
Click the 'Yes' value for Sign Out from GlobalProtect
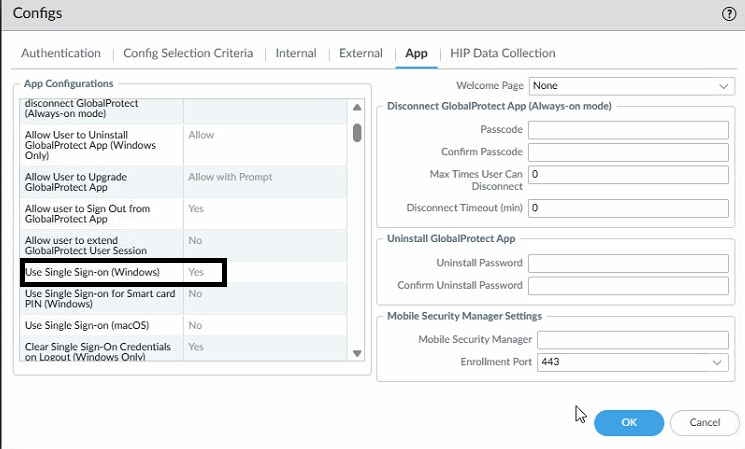tap(196, 209)
